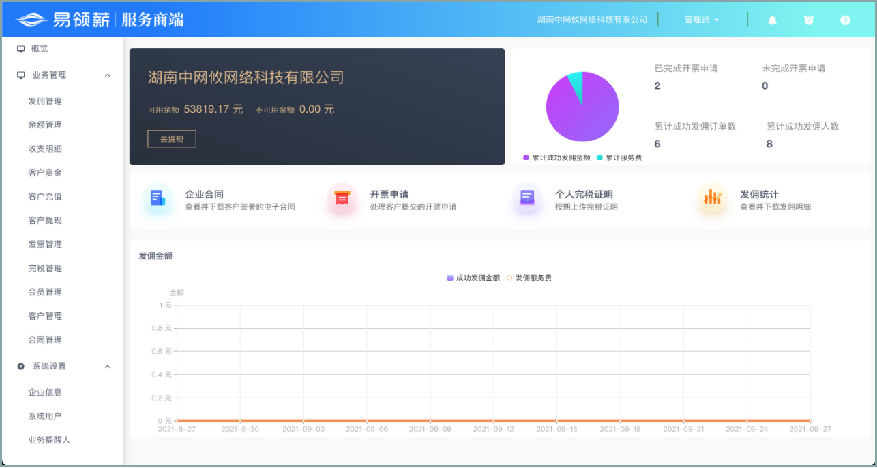Click the 概览 monitor icon in sidebar
Screen dimensions: 877x468
(21, 49)
